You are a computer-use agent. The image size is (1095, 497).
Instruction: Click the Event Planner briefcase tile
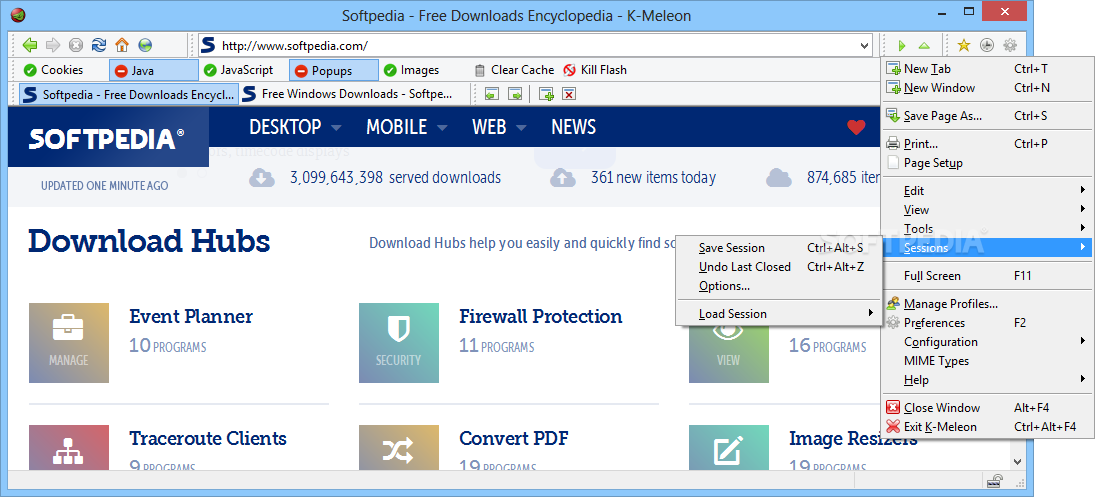click(68, 343)
